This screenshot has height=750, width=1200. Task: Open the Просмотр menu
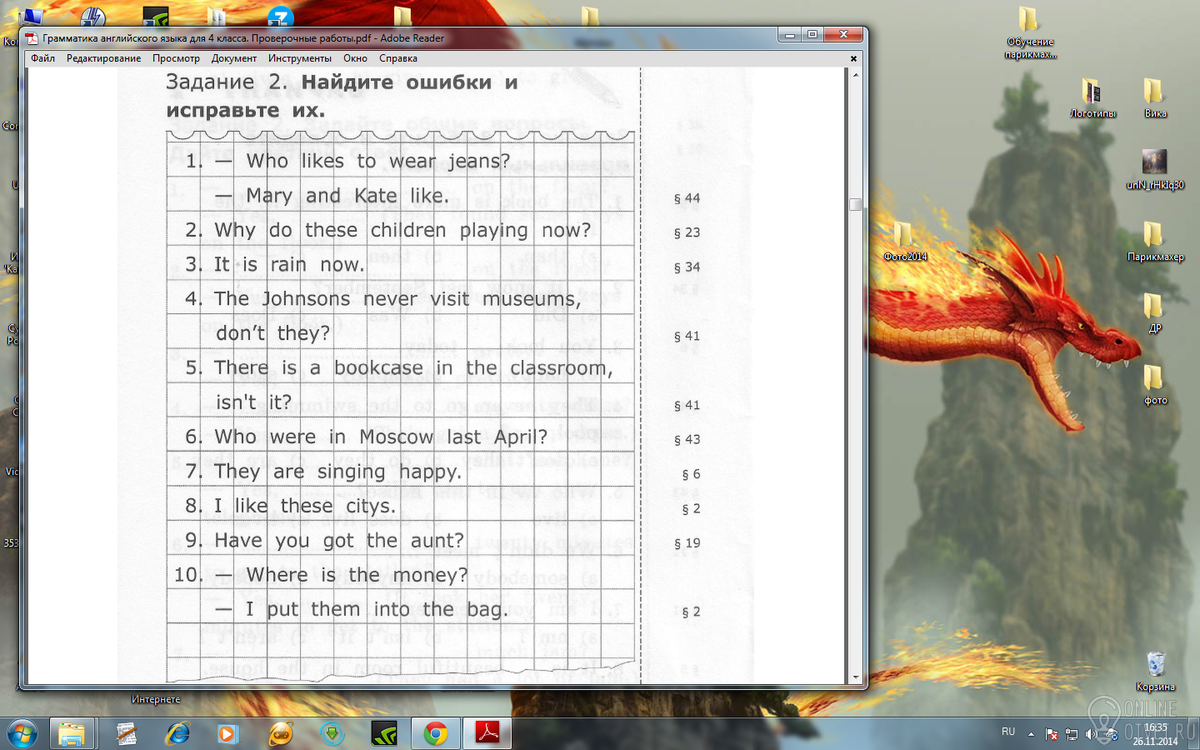pos(176,58)
